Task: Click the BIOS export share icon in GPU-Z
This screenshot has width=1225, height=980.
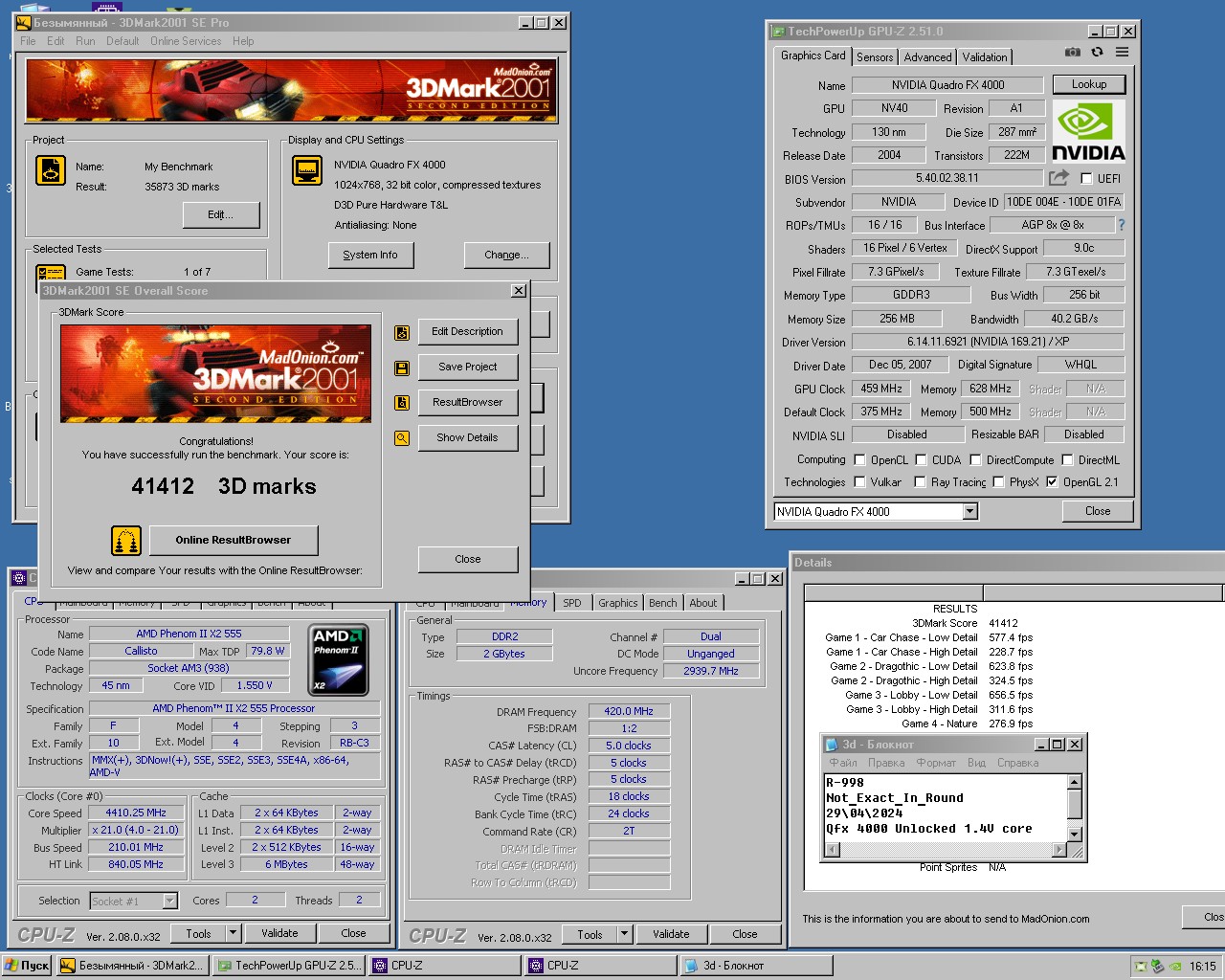Action: tap(1058, 178)
